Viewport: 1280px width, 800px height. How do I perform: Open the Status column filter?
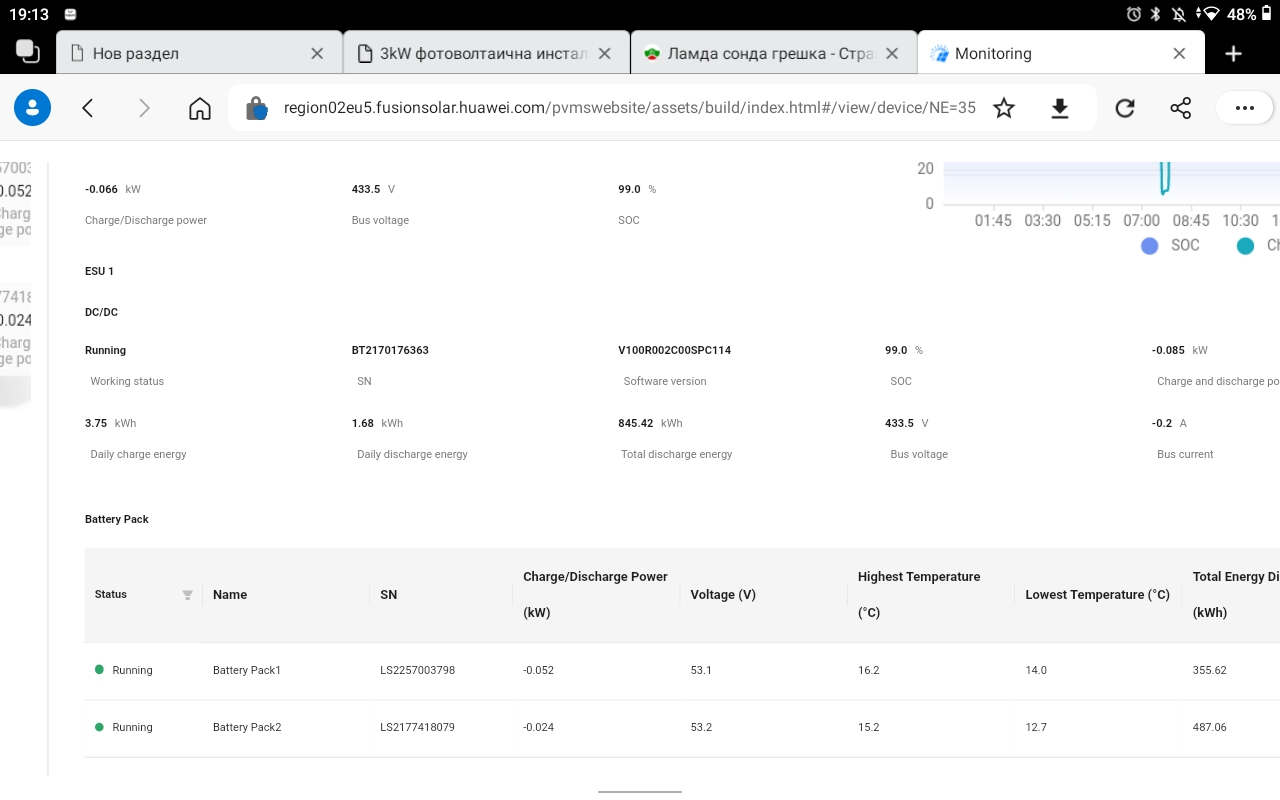(187, 595)
